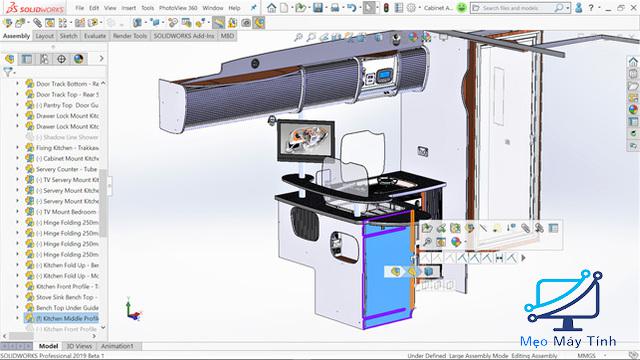Screen dimensions: 640x360
Task: Pin the menu bar with the pushpin icon
Action: click(253, 8)
